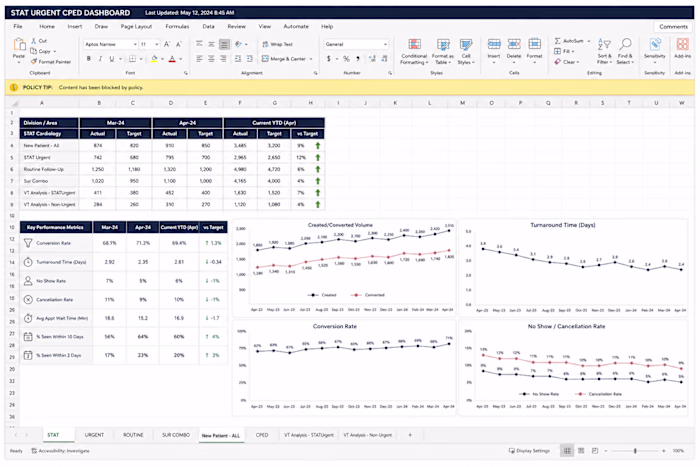Toggle Wrap Text
Viewport: 700px width, 467px height.
point(277,44)
